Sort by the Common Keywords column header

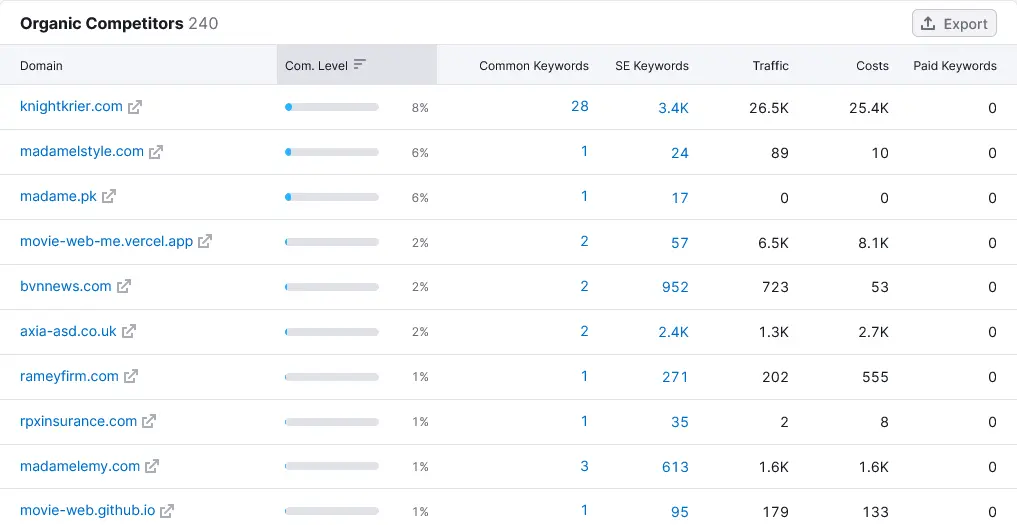tap(534, 66)
